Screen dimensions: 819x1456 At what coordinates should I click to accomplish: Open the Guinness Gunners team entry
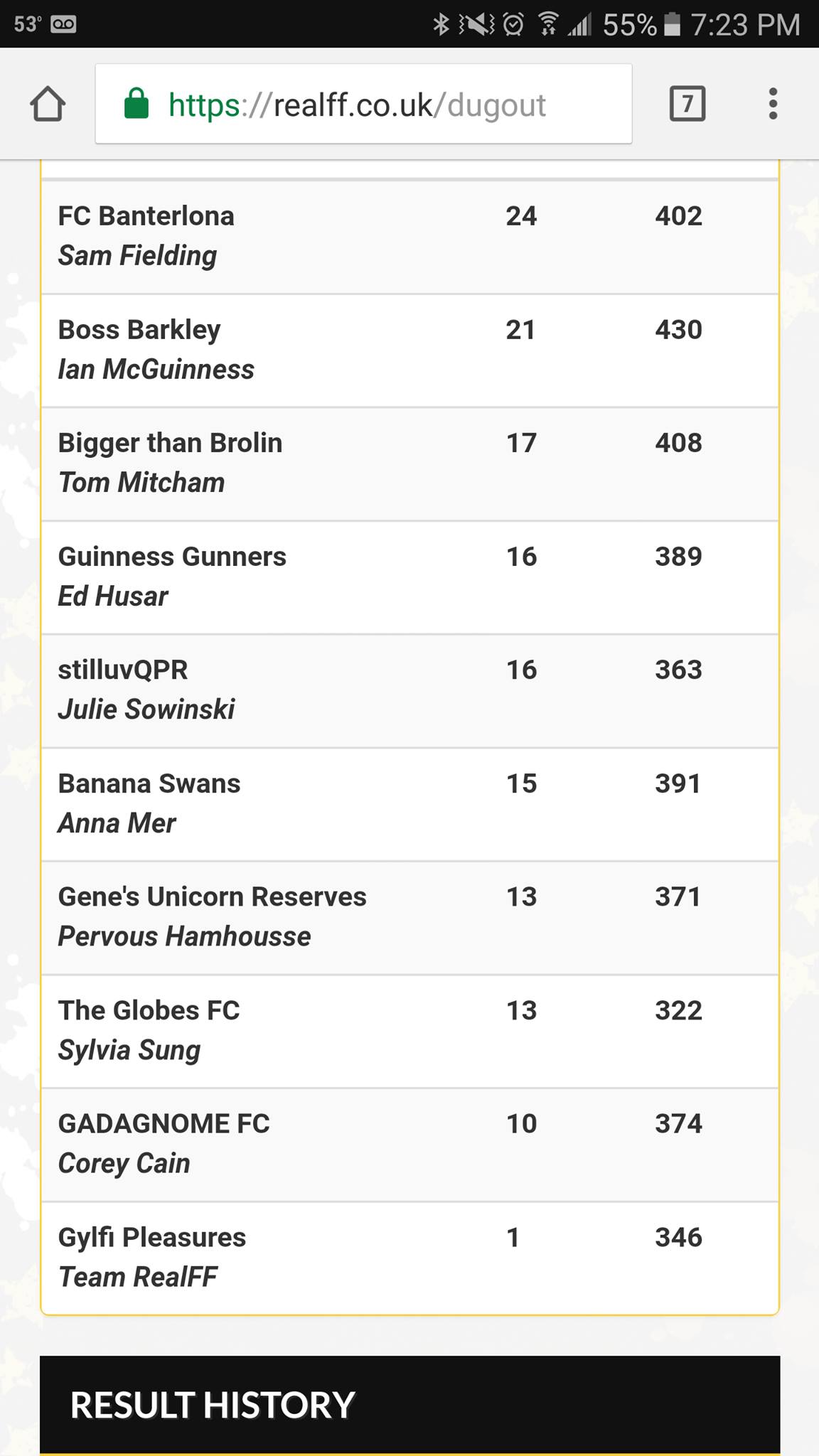pyautogui.click(x=410, y=577)
